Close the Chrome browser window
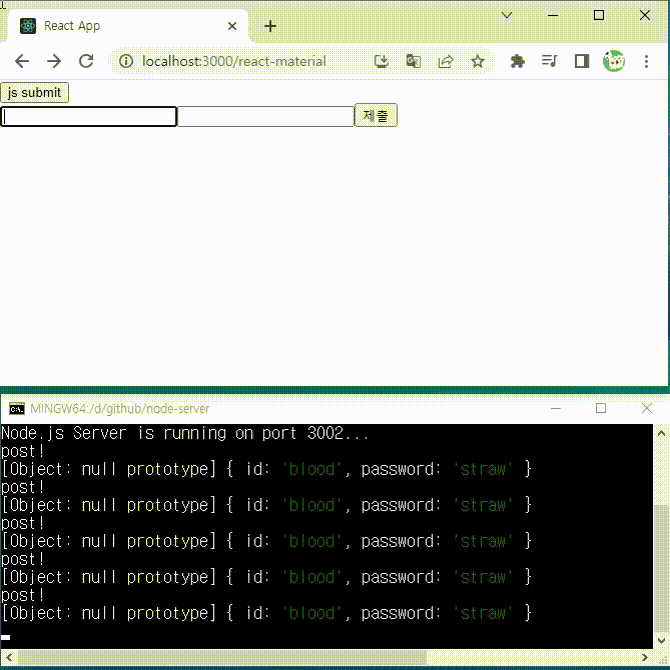 pos(645,15)
